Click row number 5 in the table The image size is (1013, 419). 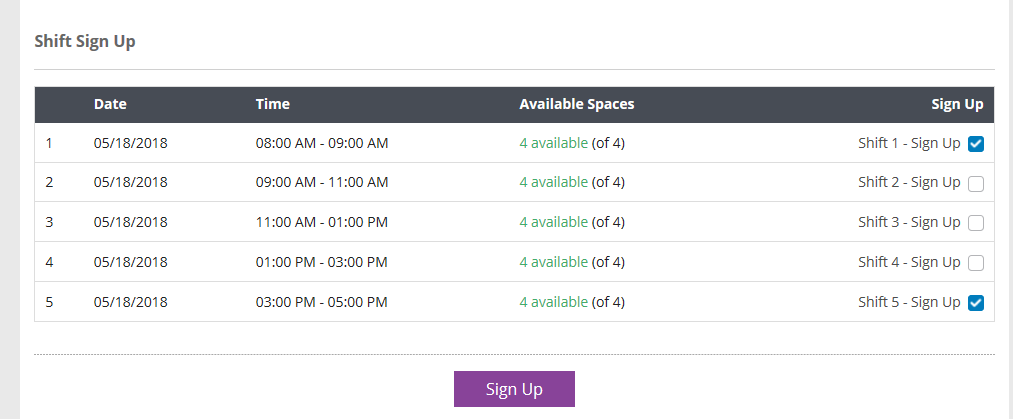pos(49,302)
